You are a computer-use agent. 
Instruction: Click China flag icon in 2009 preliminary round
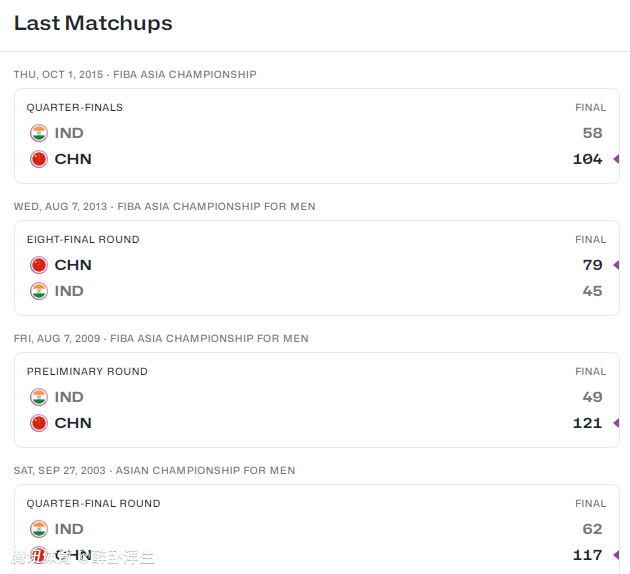pos(39,423)
